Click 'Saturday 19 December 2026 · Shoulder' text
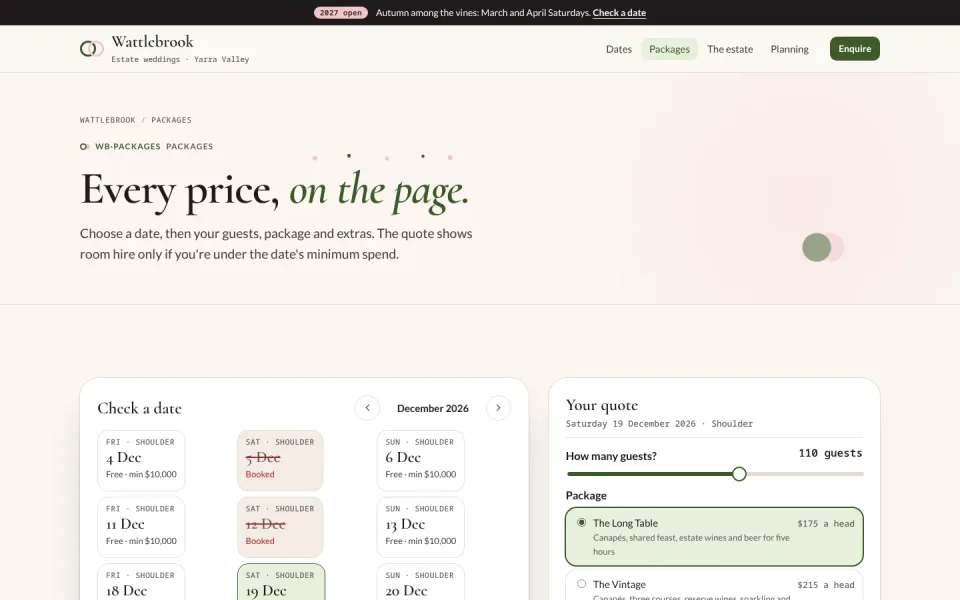This screenshot has width=960, height=600. coord(659,424)
